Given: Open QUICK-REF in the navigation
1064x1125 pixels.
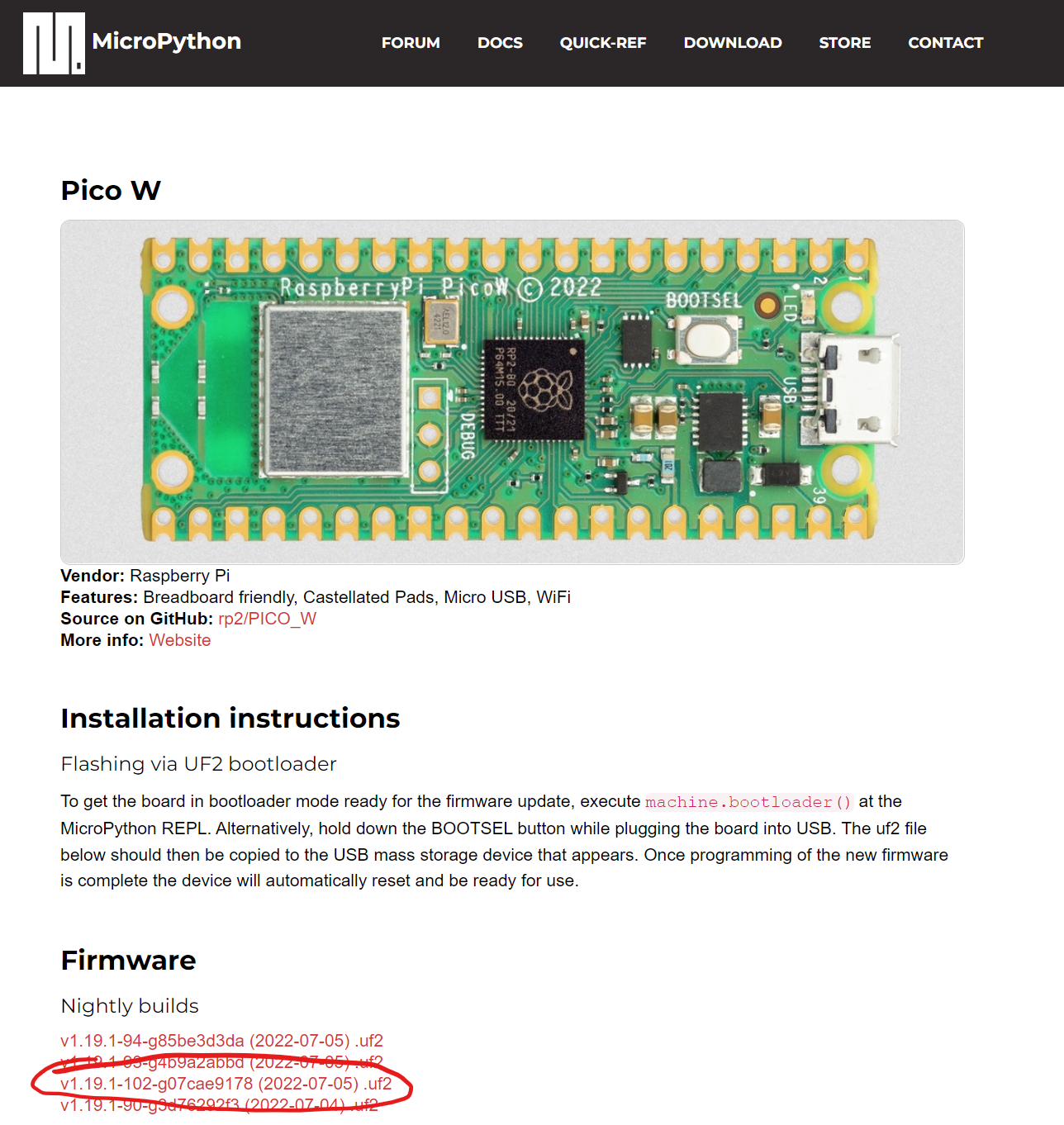Looking at the screenshot, I should (x=603, y=43).
